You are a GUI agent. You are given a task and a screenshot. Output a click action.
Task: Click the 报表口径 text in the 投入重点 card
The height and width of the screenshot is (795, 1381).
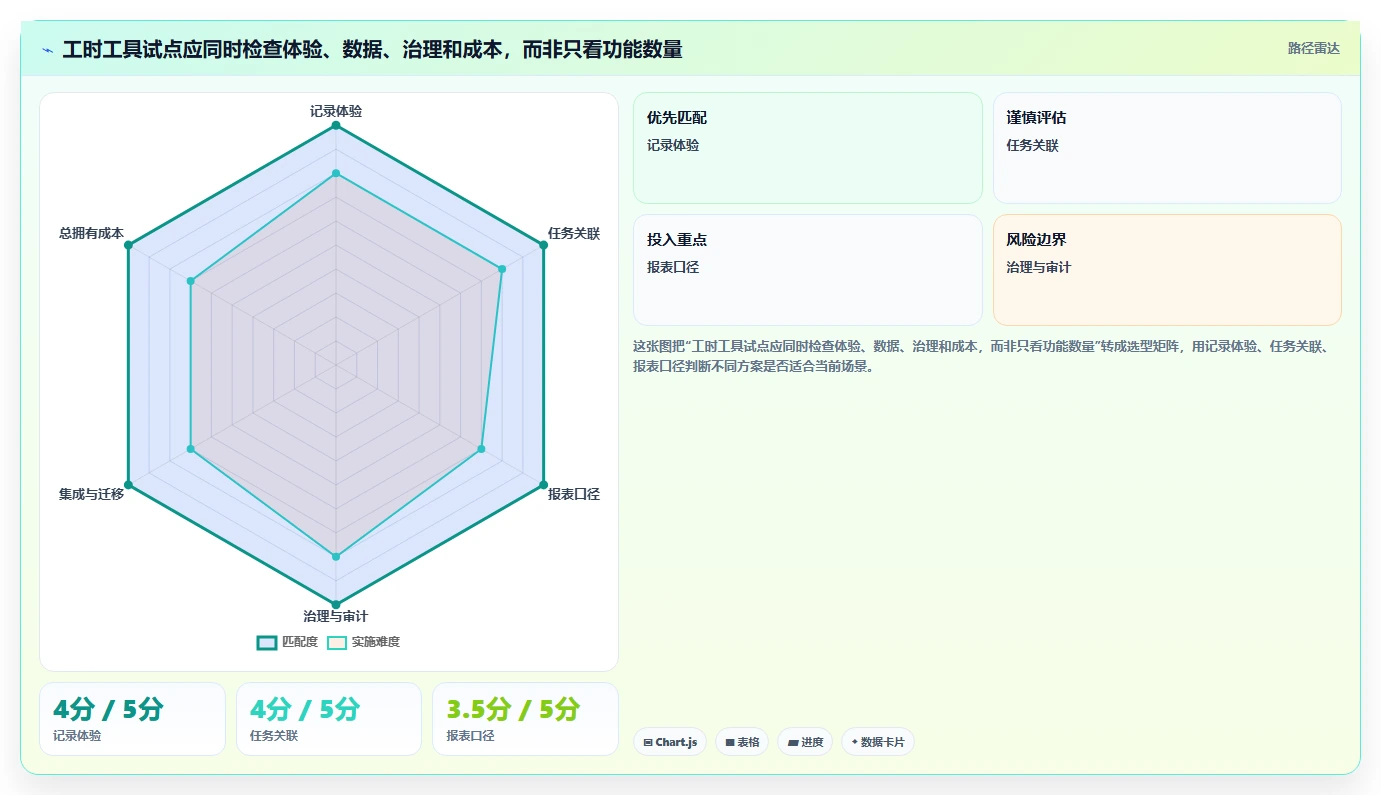(x=673, y=268)
